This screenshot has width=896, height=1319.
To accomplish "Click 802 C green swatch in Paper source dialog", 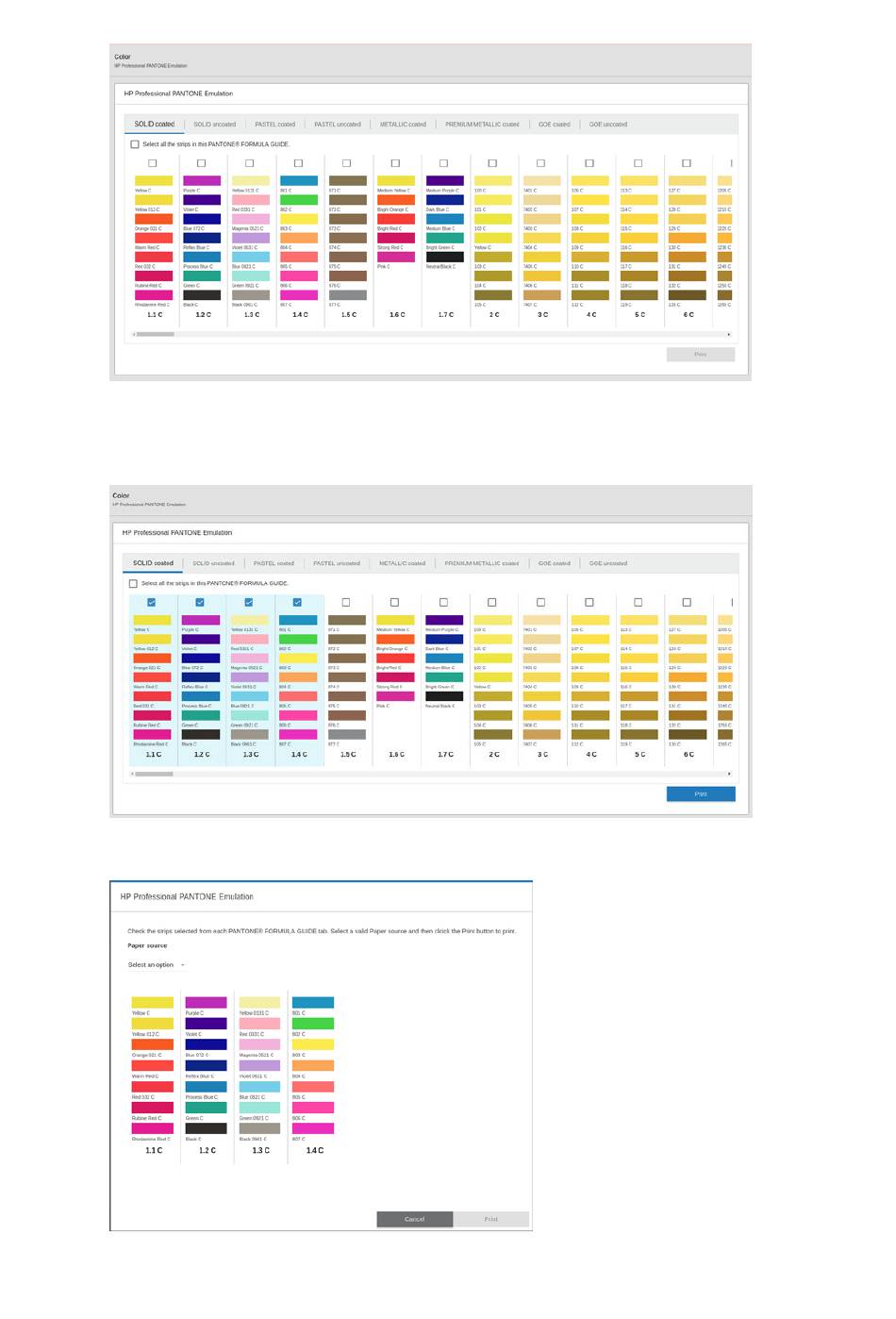I will coord(313,1024).
